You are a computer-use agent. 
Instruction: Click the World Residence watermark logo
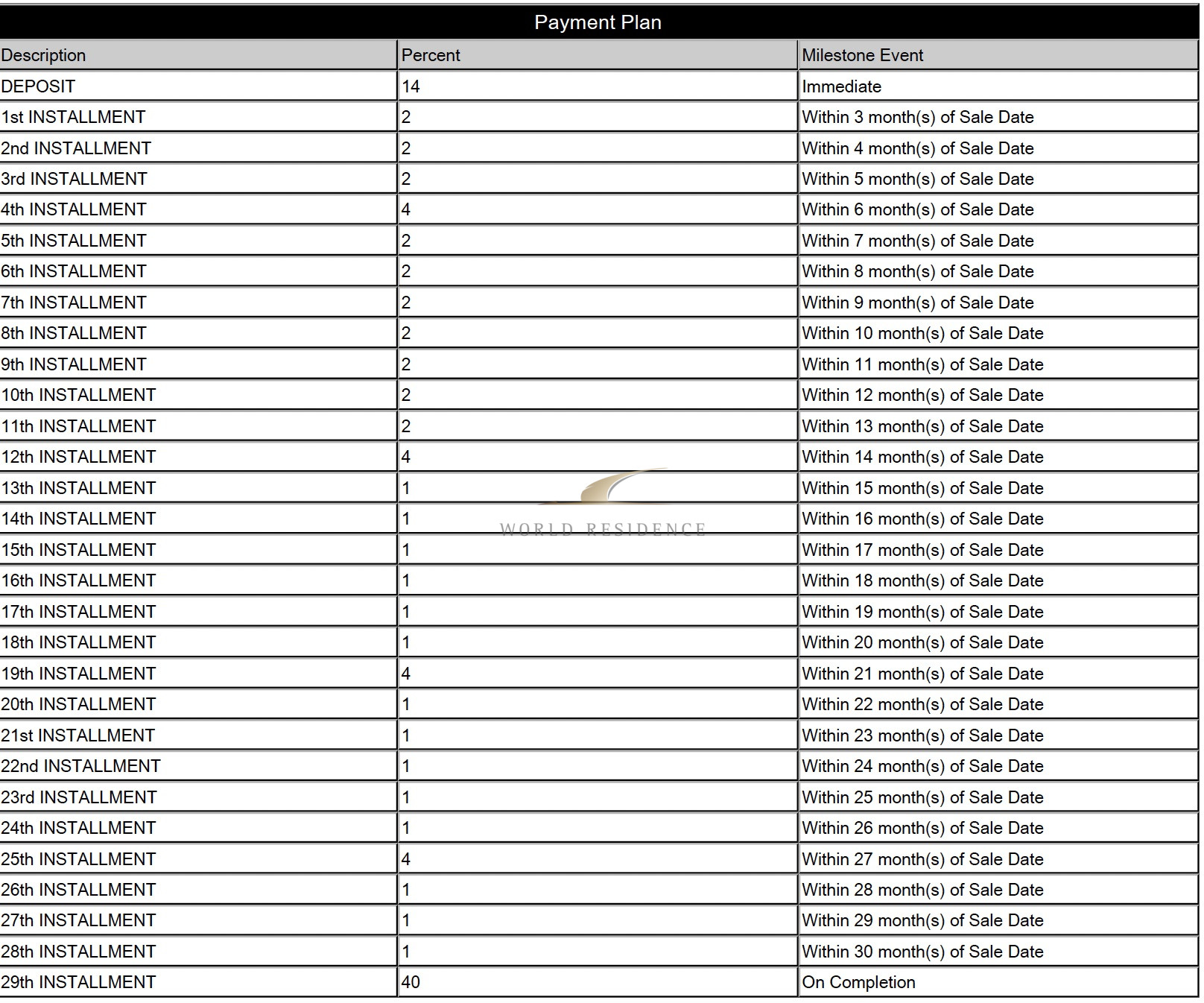point(603,503)
